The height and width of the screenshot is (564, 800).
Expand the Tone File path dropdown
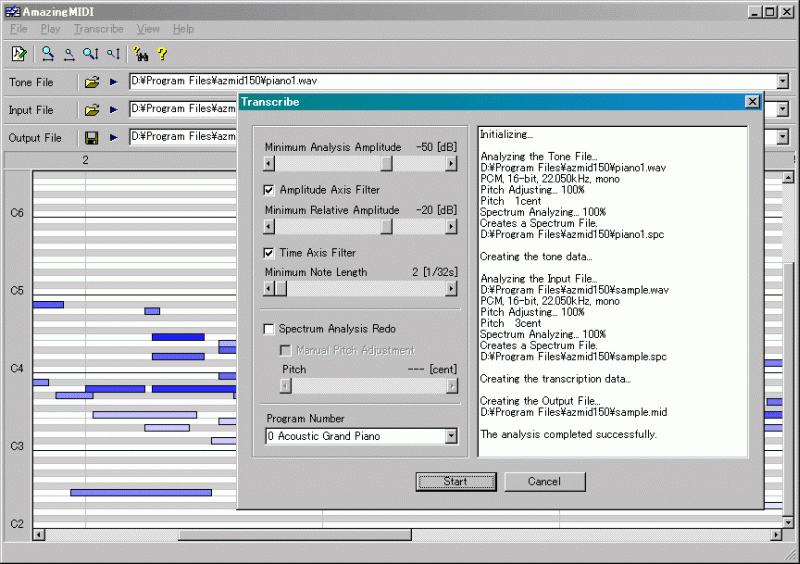pyautogui.click(x=782, y=81)
